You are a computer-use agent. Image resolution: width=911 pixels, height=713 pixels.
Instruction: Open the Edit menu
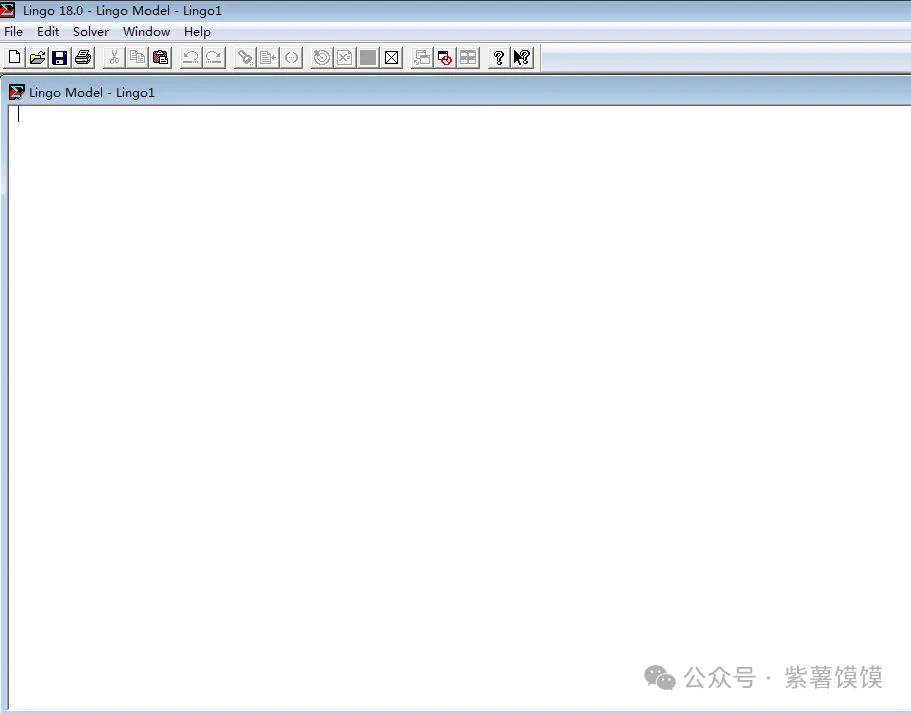(48, 32)
